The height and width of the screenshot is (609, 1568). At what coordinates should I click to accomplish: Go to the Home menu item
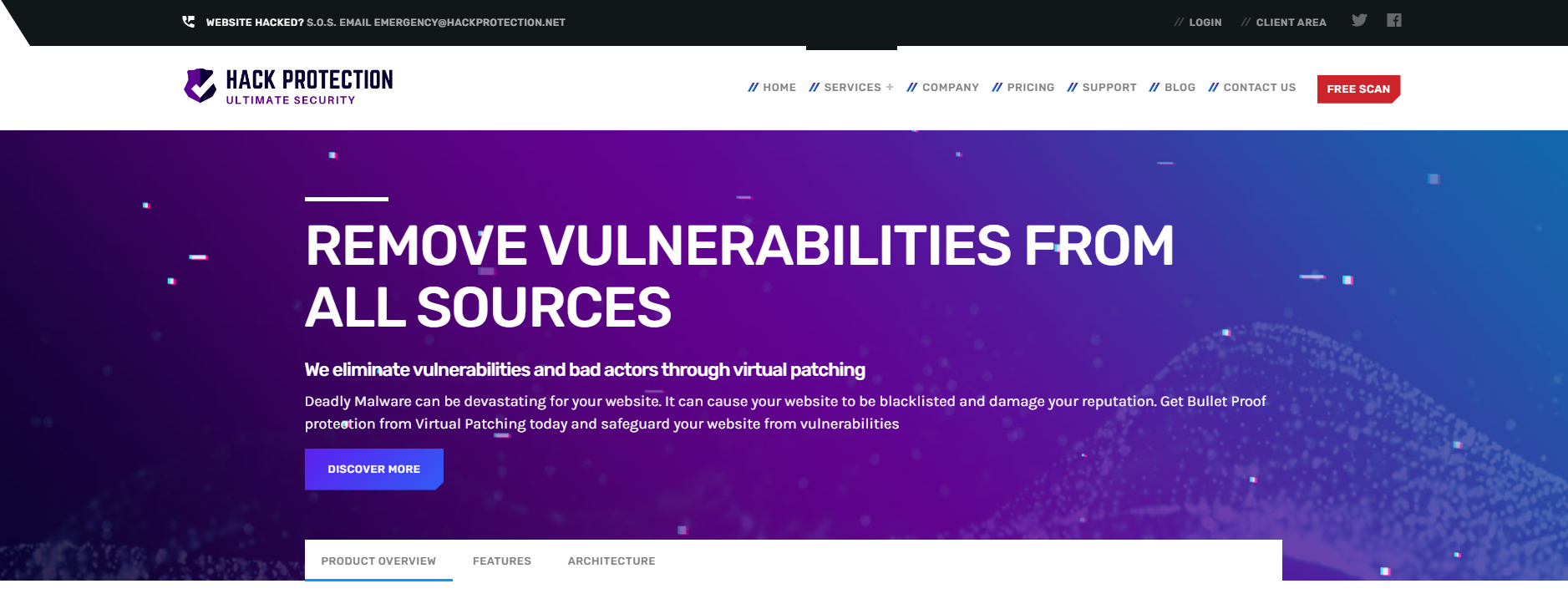779,88
